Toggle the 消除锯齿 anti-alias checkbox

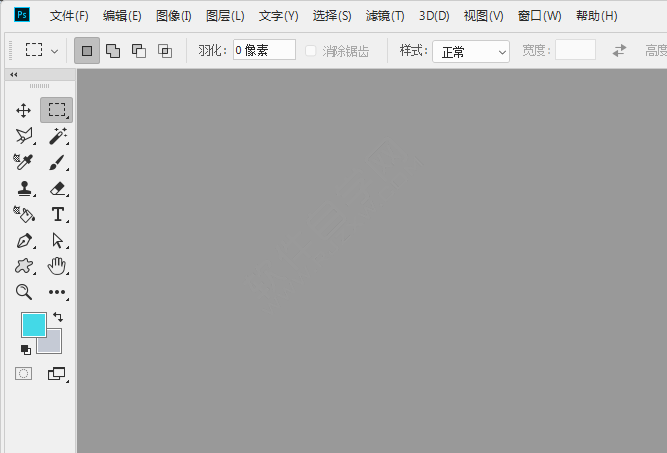(311, 51)
